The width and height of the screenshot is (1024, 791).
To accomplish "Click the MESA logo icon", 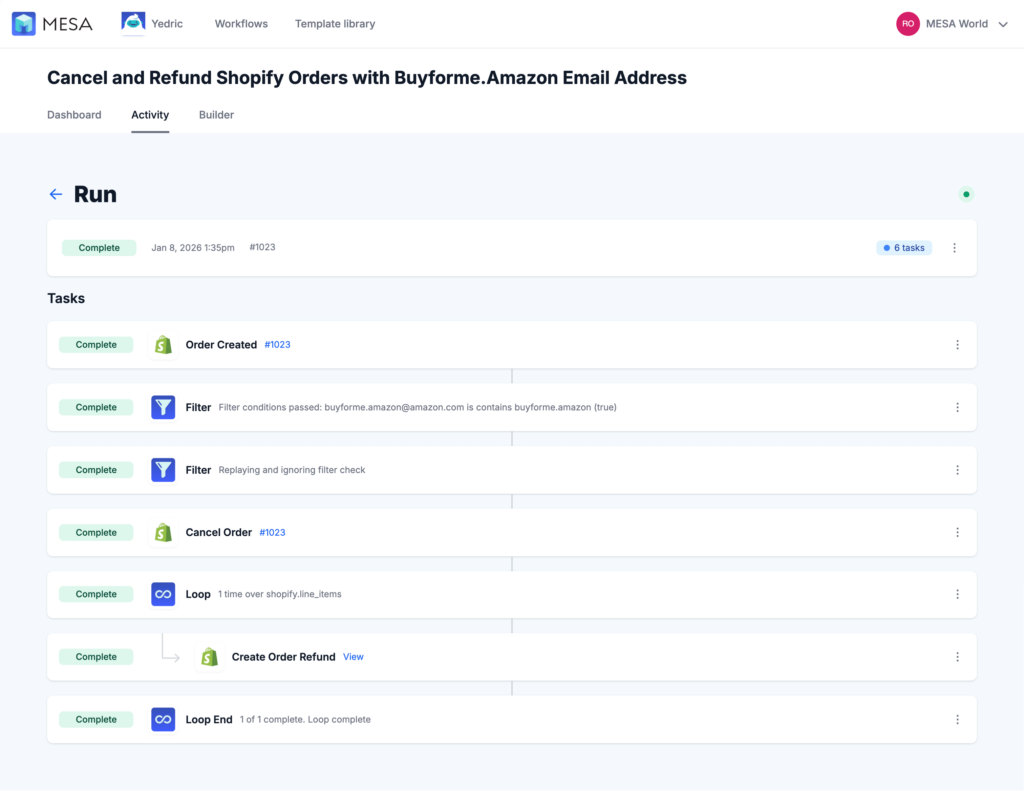I will click(x=24, y=24).
